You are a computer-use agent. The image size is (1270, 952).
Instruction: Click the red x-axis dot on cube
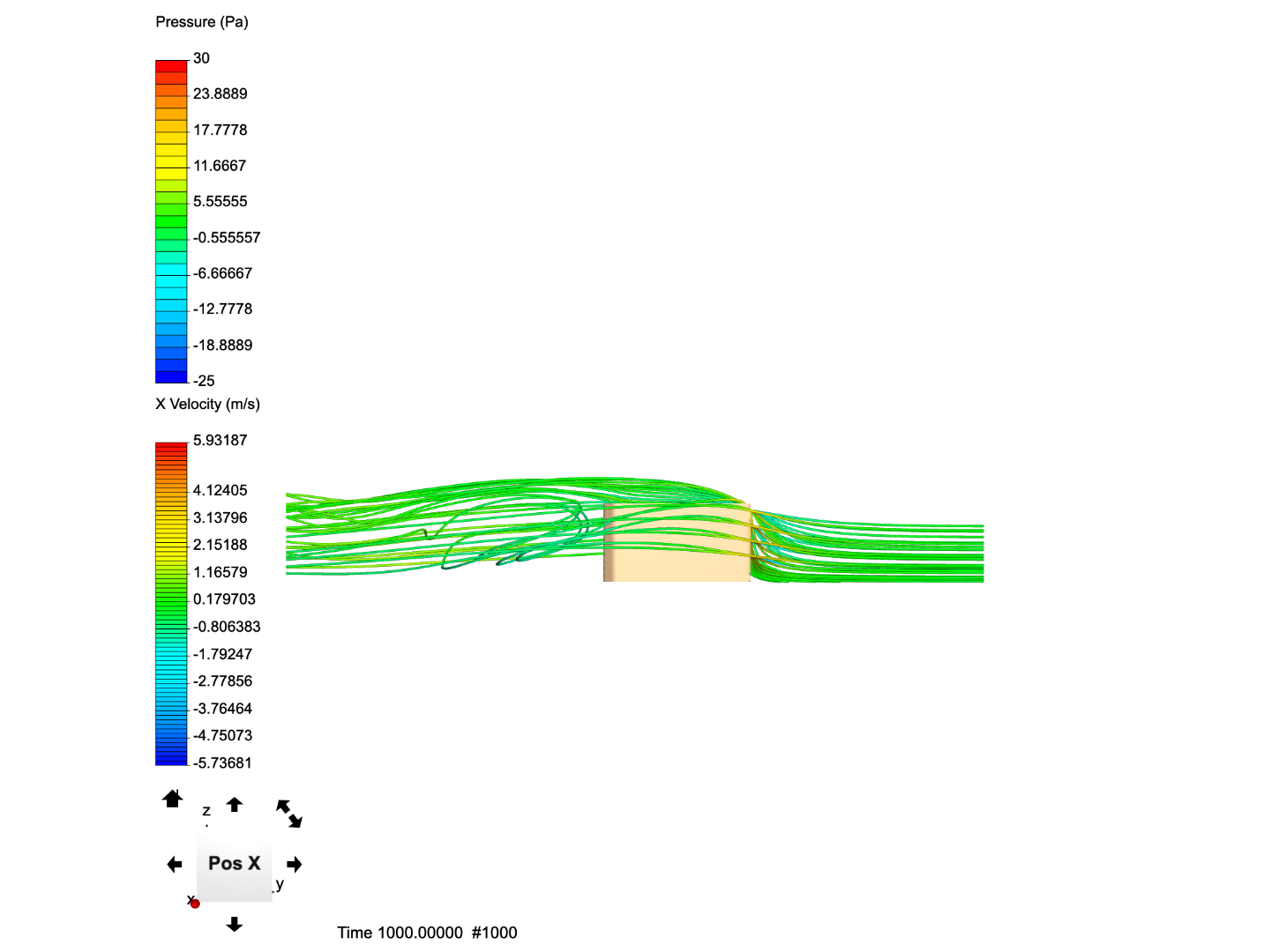[x=195, y=904]
